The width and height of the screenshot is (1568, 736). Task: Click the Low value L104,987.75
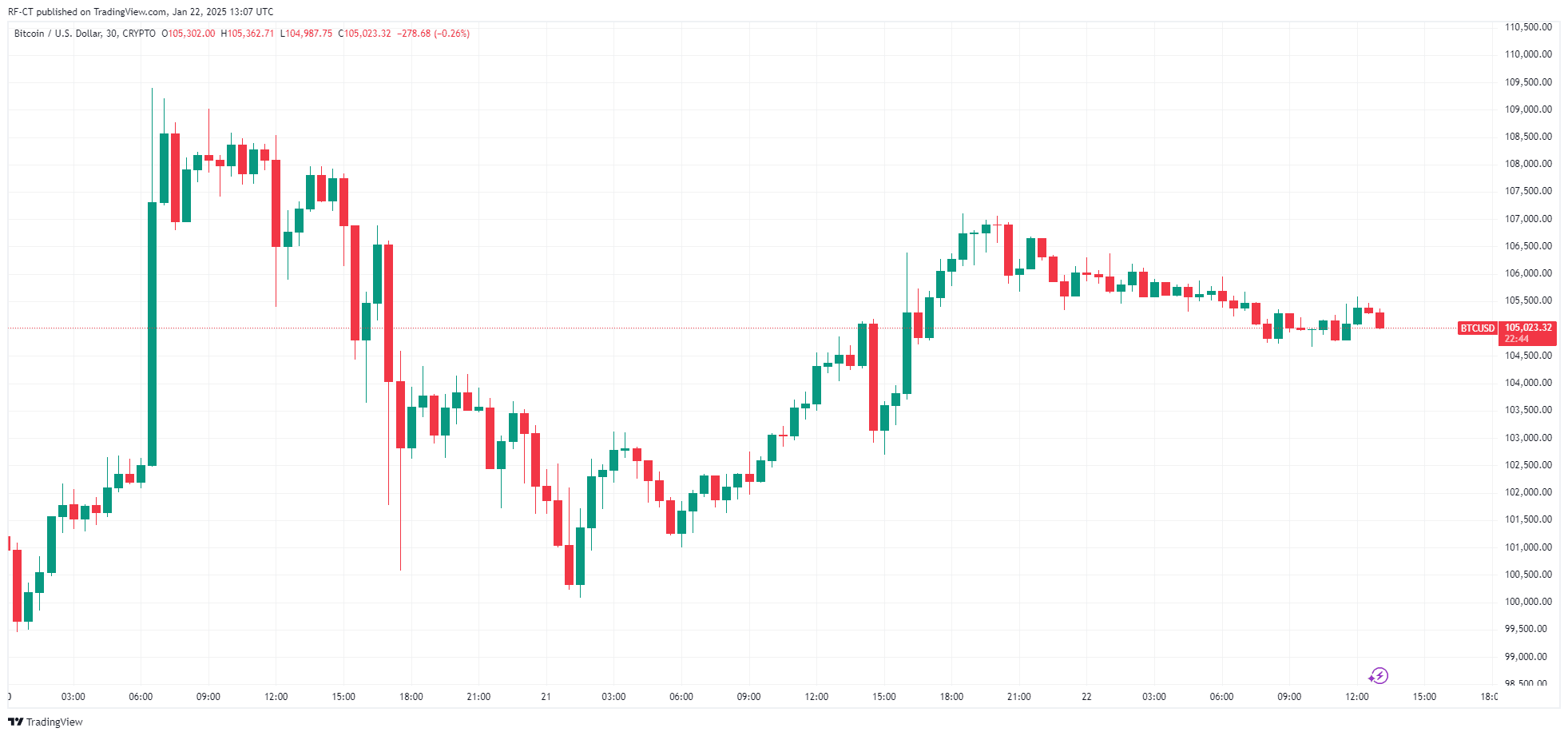306,34
